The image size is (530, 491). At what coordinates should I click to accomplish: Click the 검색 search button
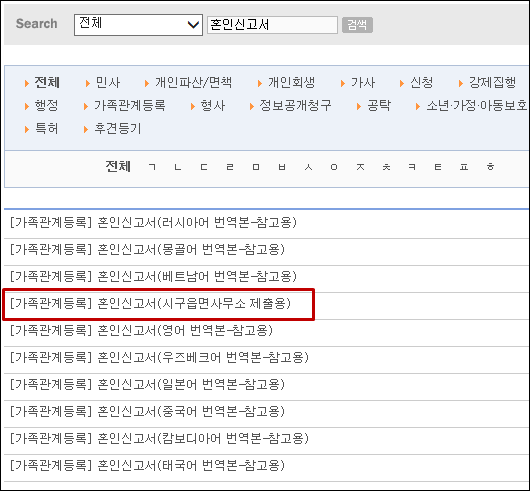point(357,25)
